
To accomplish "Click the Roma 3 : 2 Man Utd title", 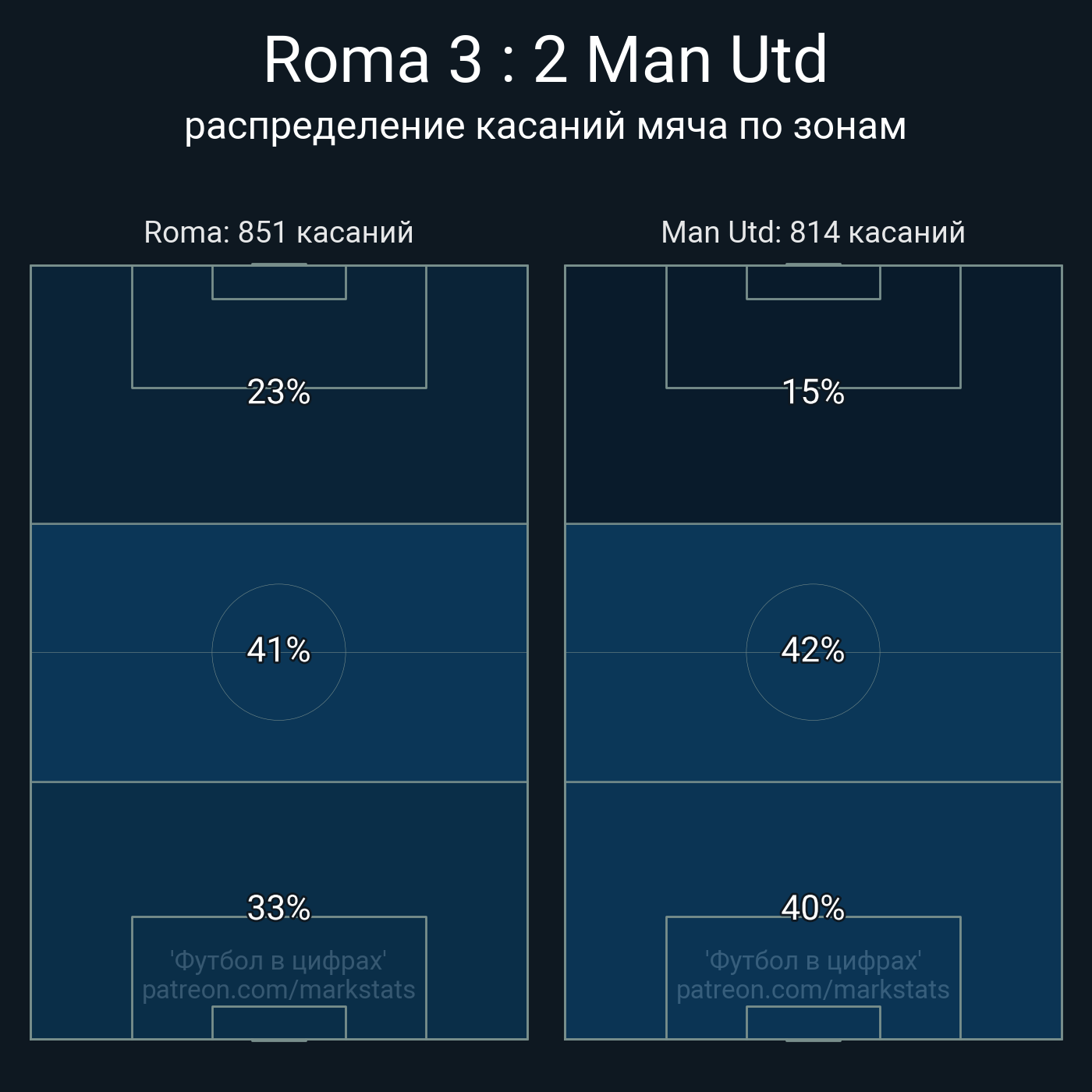I will click(545, 60).
